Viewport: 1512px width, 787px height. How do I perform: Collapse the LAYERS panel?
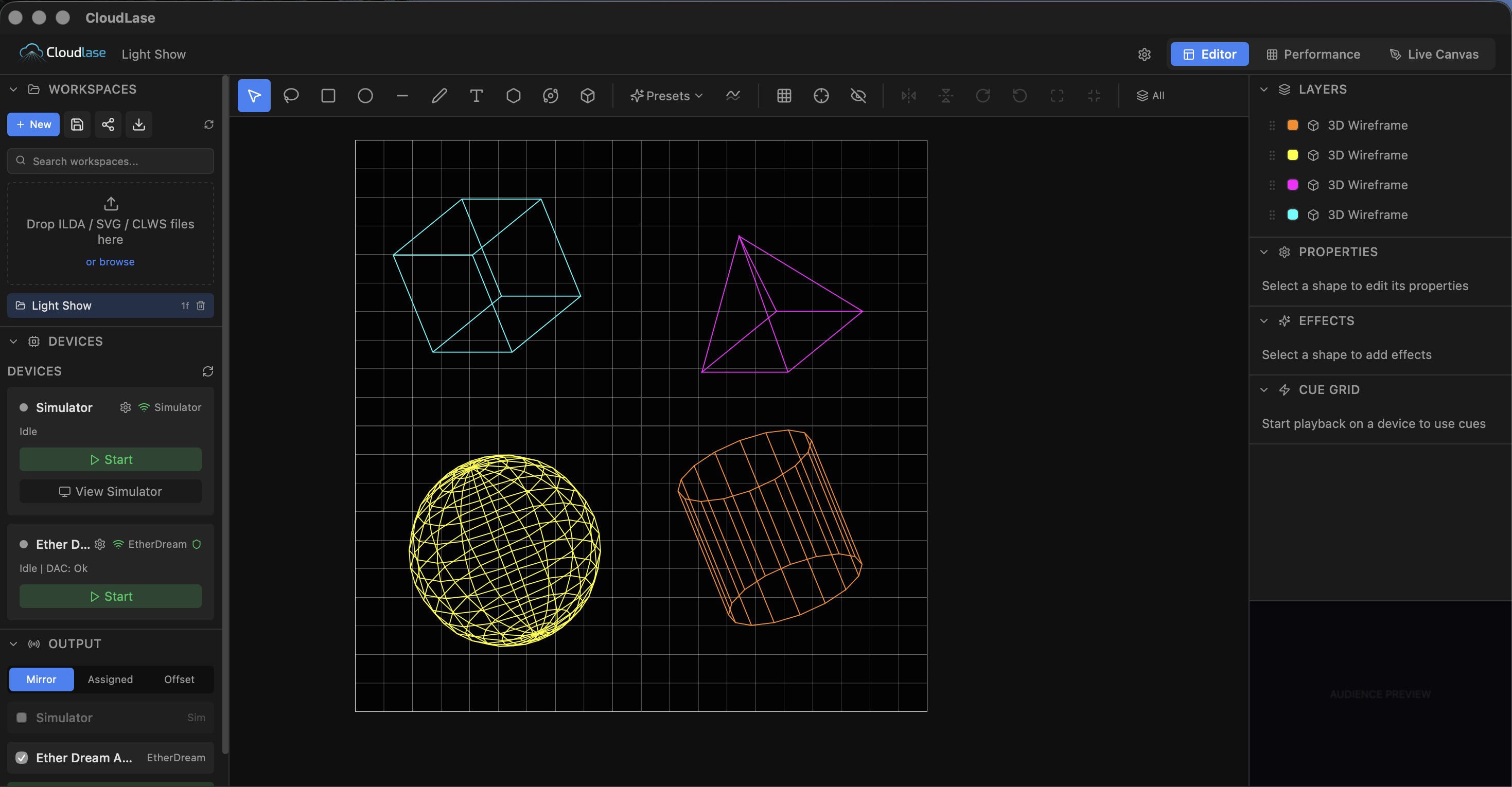1263,89
